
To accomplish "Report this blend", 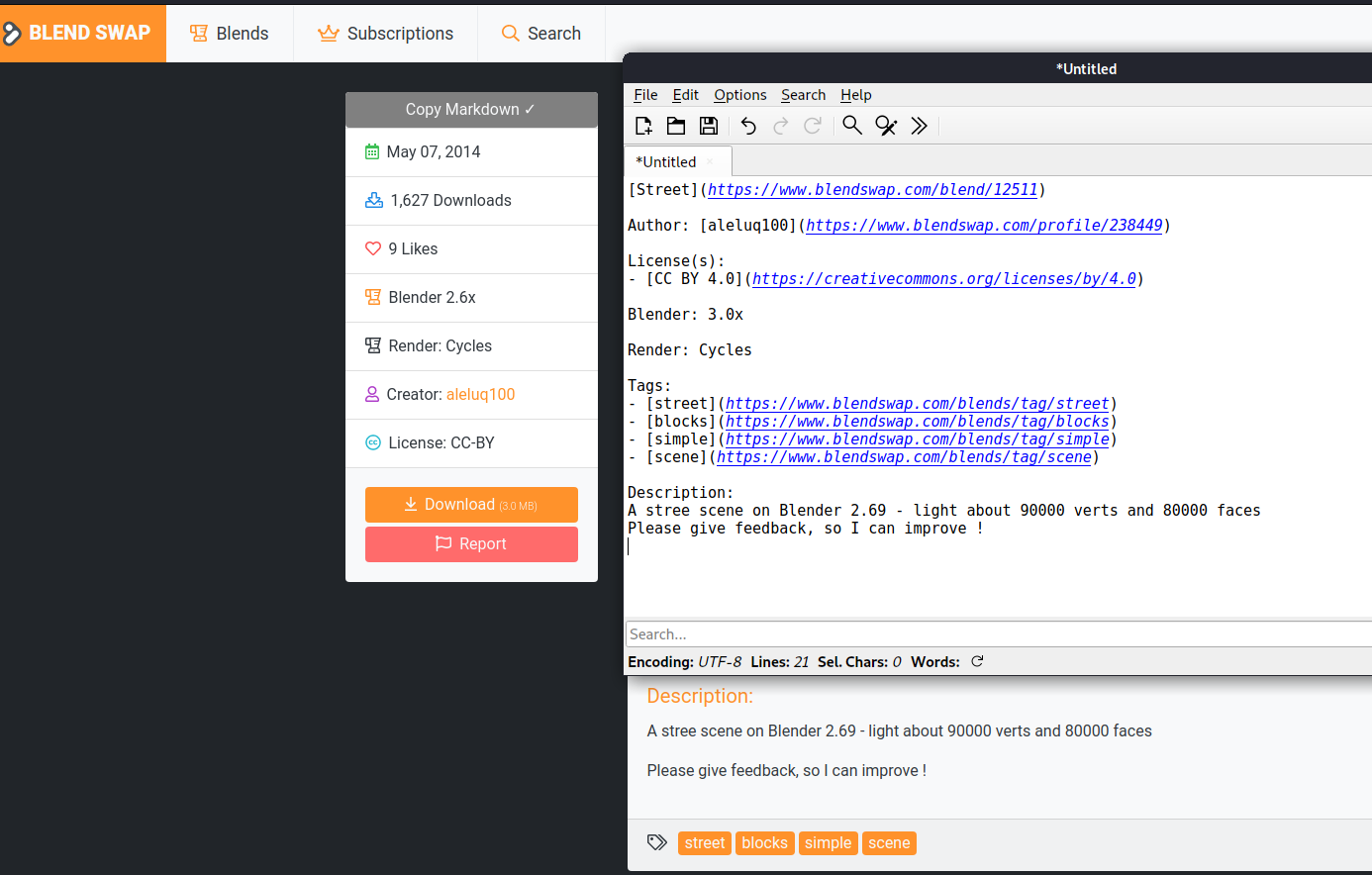I will click(471, 544).
